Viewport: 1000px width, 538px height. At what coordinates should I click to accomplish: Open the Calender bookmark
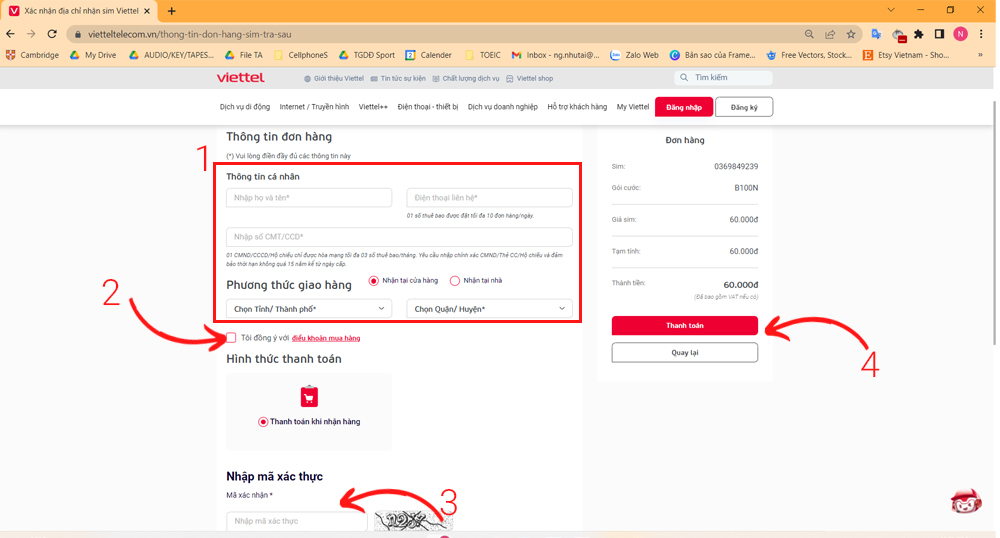(429, 55)
